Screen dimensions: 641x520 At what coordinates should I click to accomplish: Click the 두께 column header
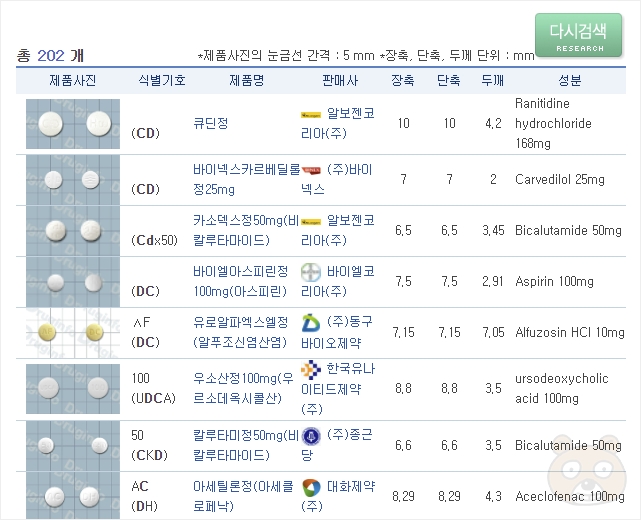493,80
